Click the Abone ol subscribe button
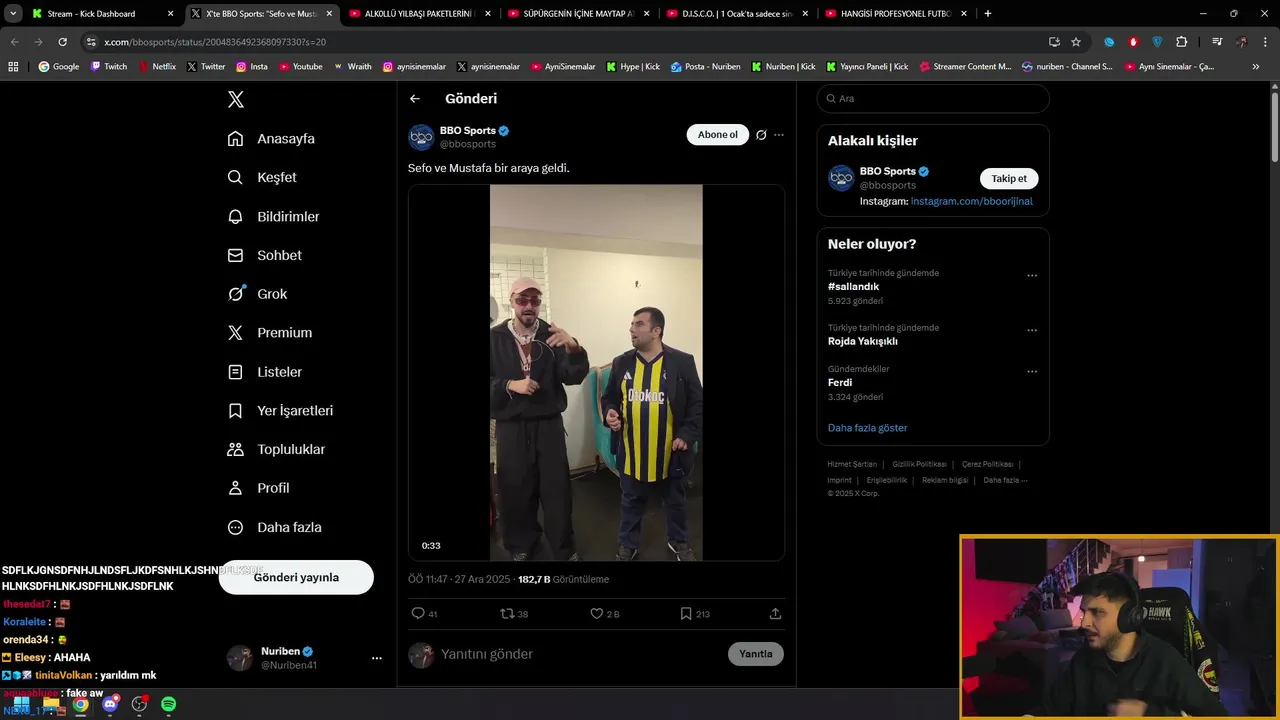This screenshot has width=1280, height=720. (717, 135)
